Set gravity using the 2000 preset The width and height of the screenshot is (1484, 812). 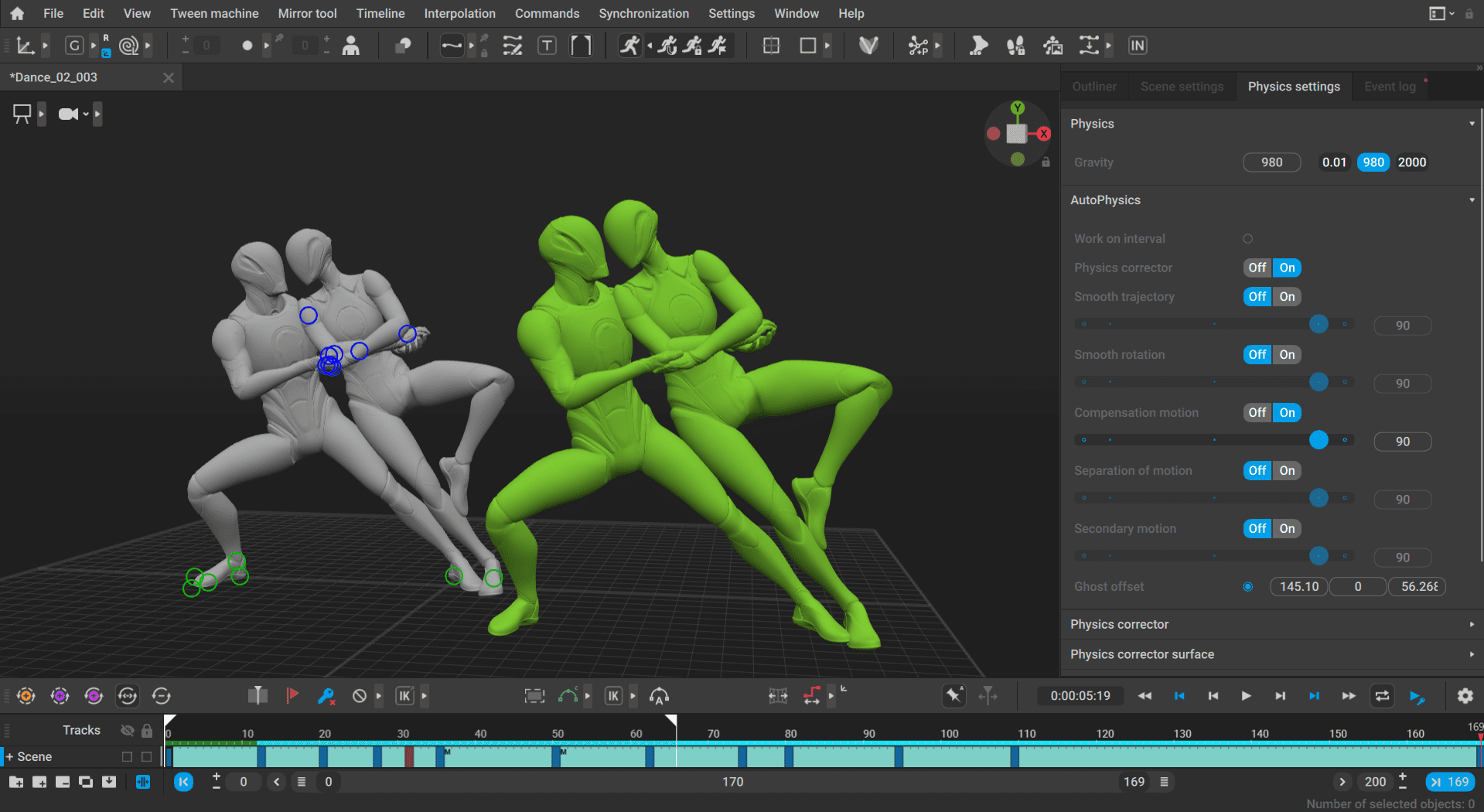pos(1412,162)
